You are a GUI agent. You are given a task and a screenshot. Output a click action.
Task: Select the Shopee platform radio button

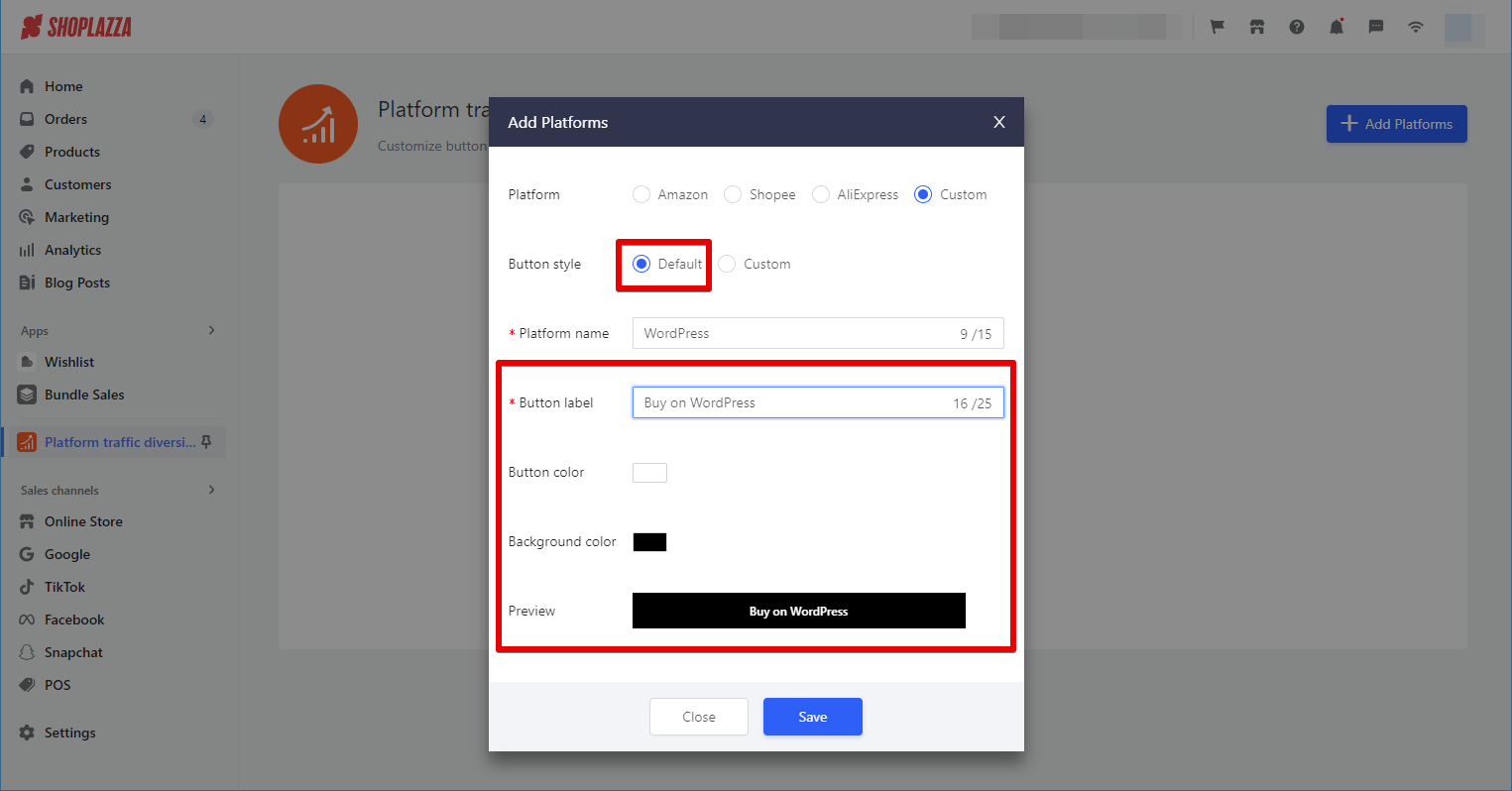pyautogui.click(x=733, y=194)
